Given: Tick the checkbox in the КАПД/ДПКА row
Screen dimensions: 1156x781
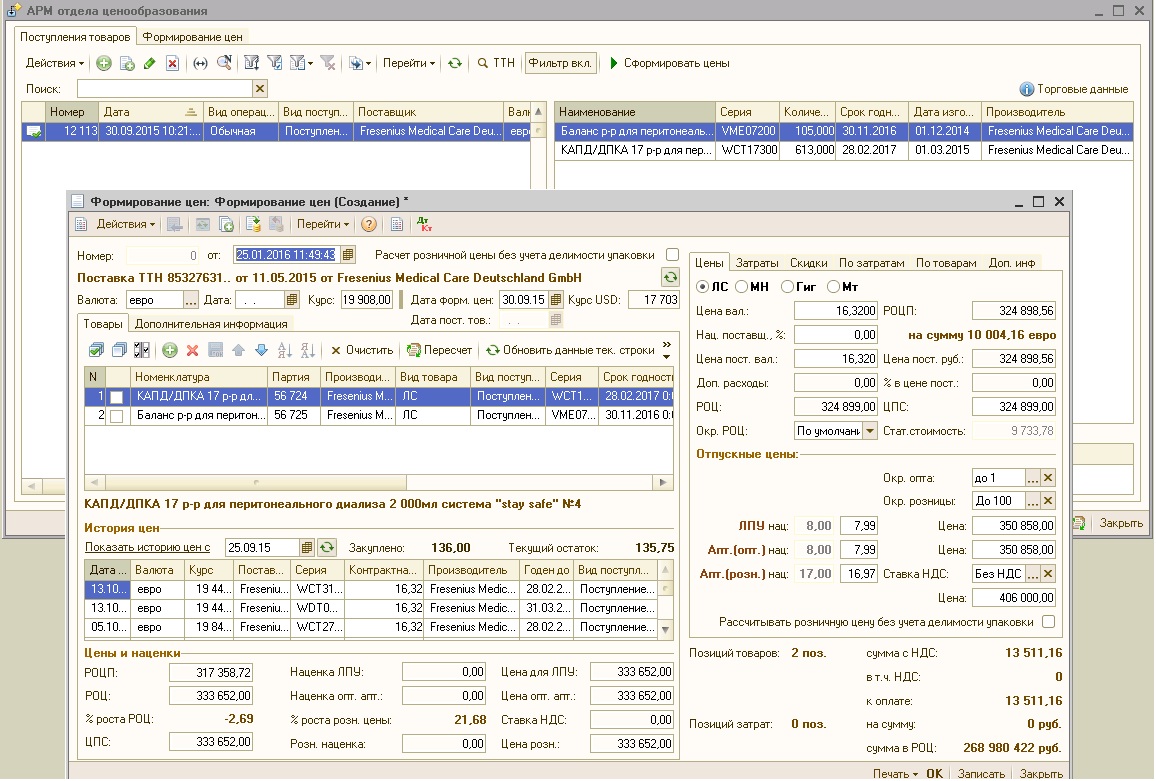Looking at the screenshot, I should coord(117,397).
